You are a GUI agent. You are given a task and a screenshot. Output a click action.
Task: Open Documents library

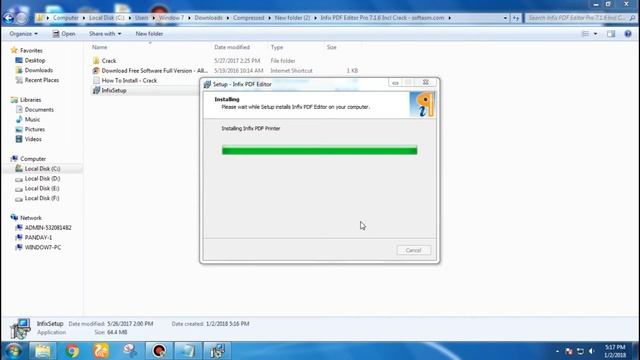click(x=39, y=109)
